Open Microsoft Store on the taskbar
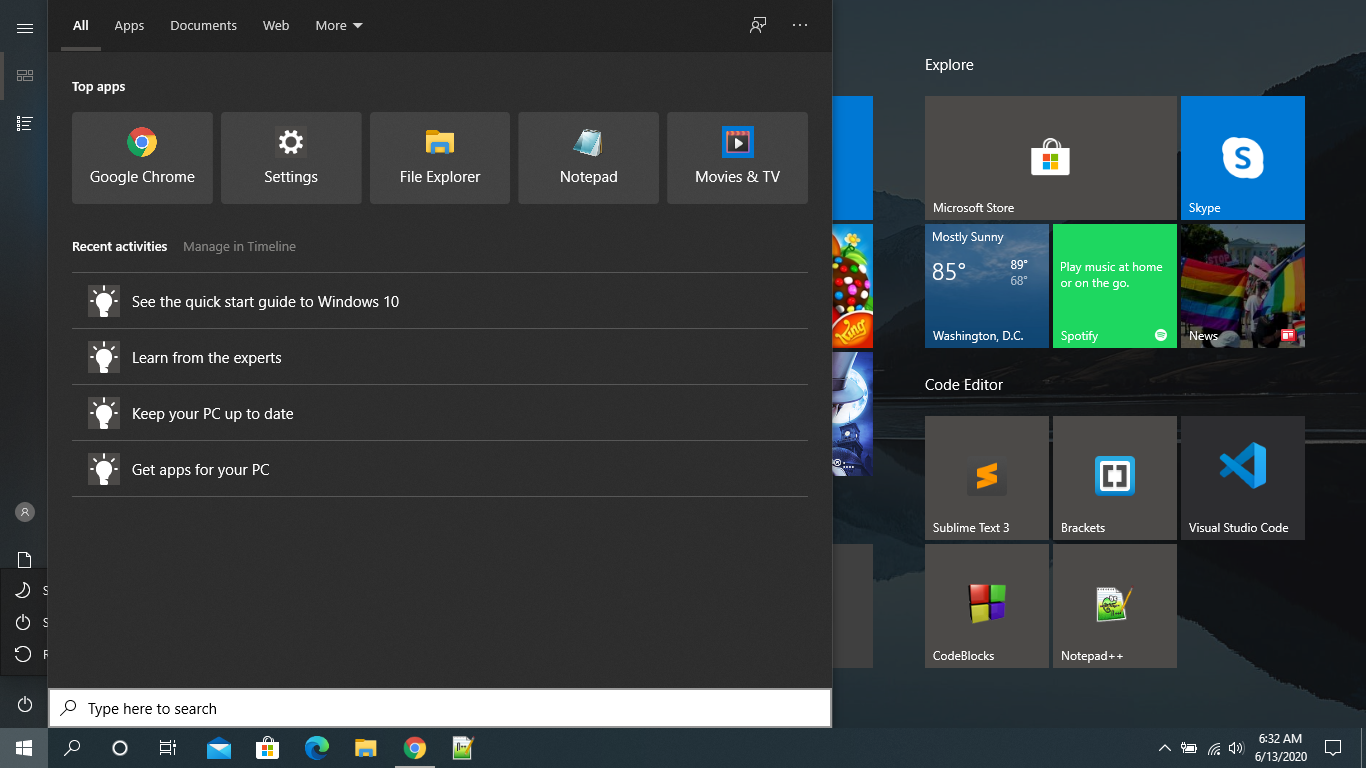 (267, 748)
